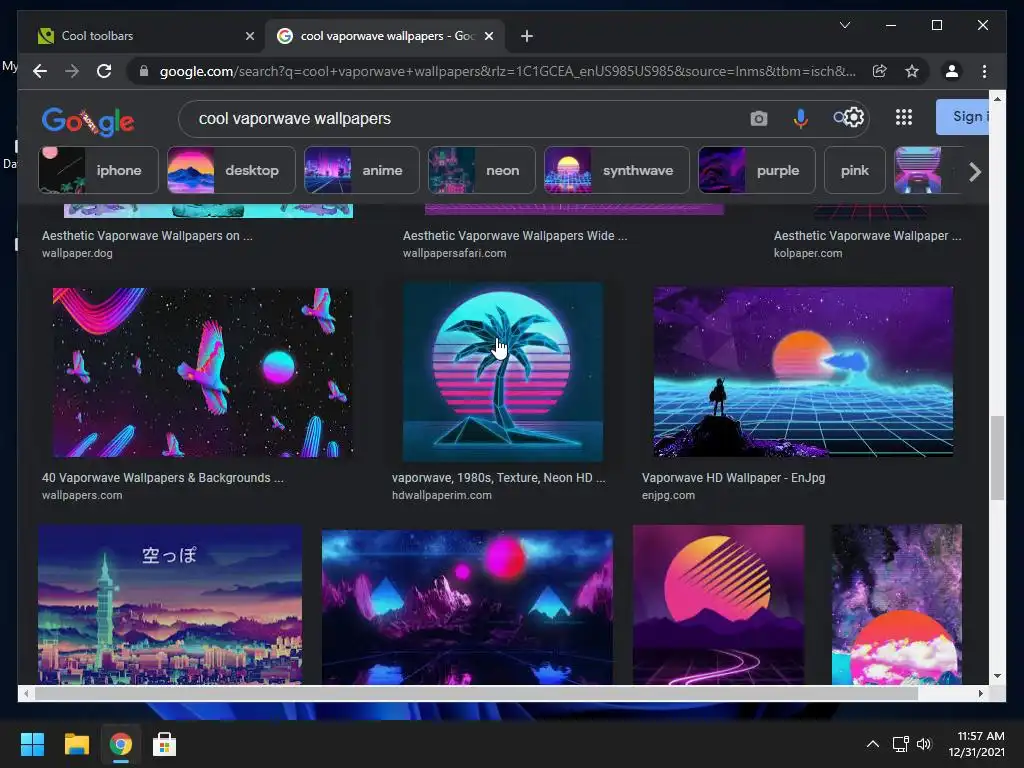Open Chrome three-dot menu
This screenshot has height=768, width=1024.
click(x=984, y=71)
